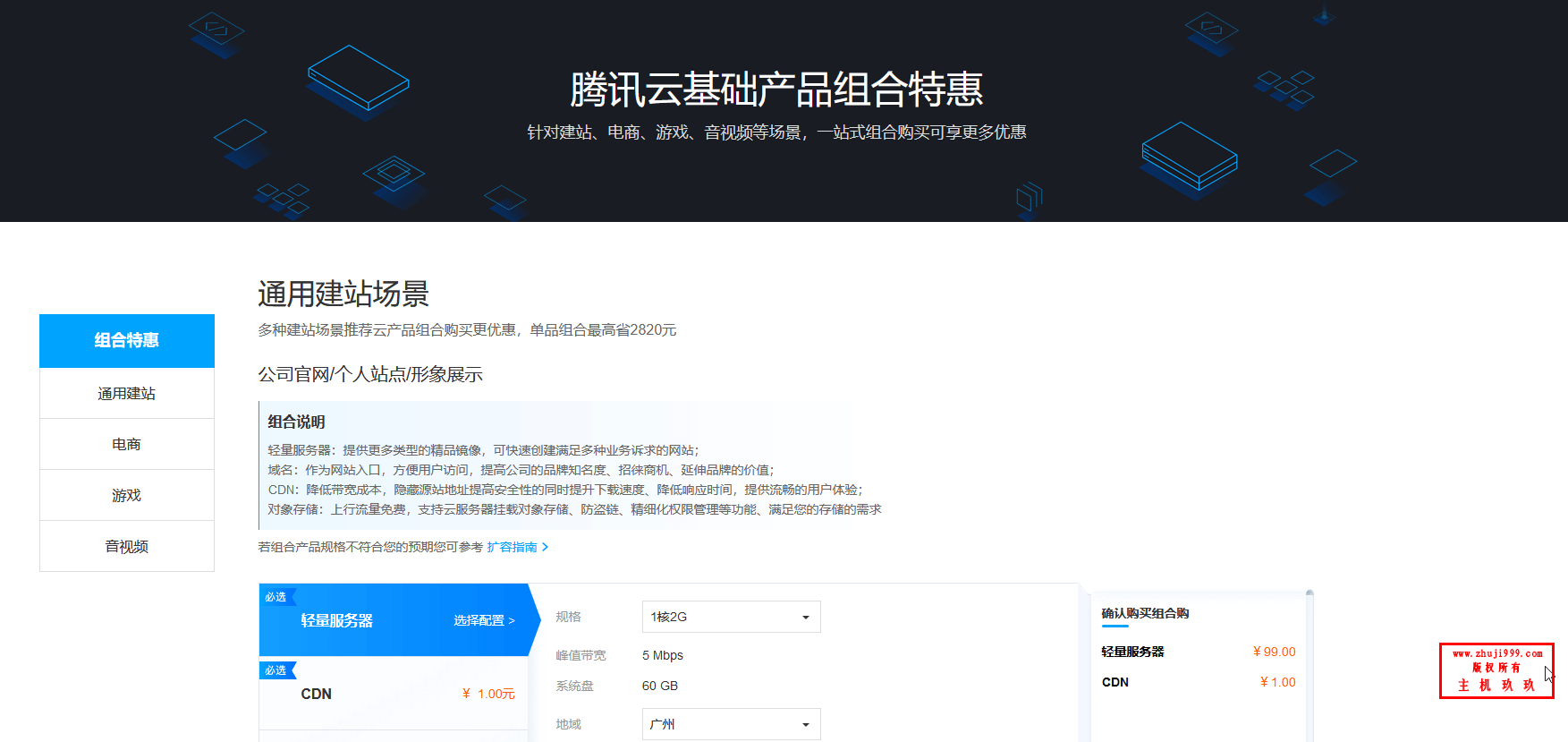The width and height of the screenshot is (1568, 742).
Task: Click the 确认购买组合购 heading
Action: click(x=1145, y=613)
